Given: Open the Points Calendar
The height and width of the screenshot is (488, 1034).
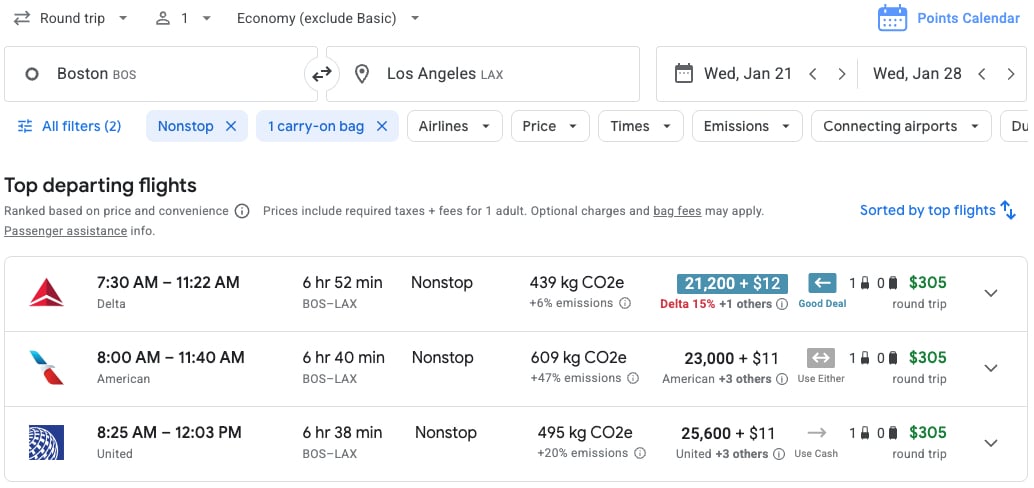Looking at the screenshot, I should pyautogui.click(x=948, y=18).
